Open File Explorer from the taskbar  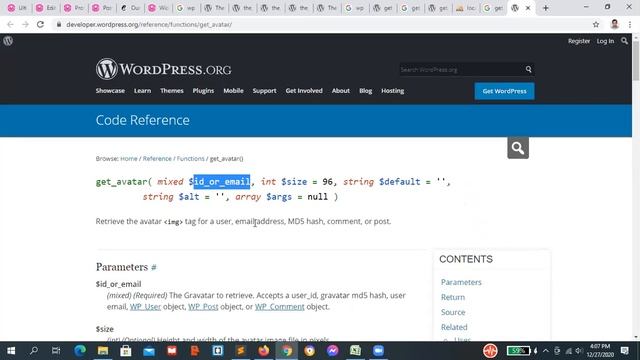click(103, 351)
